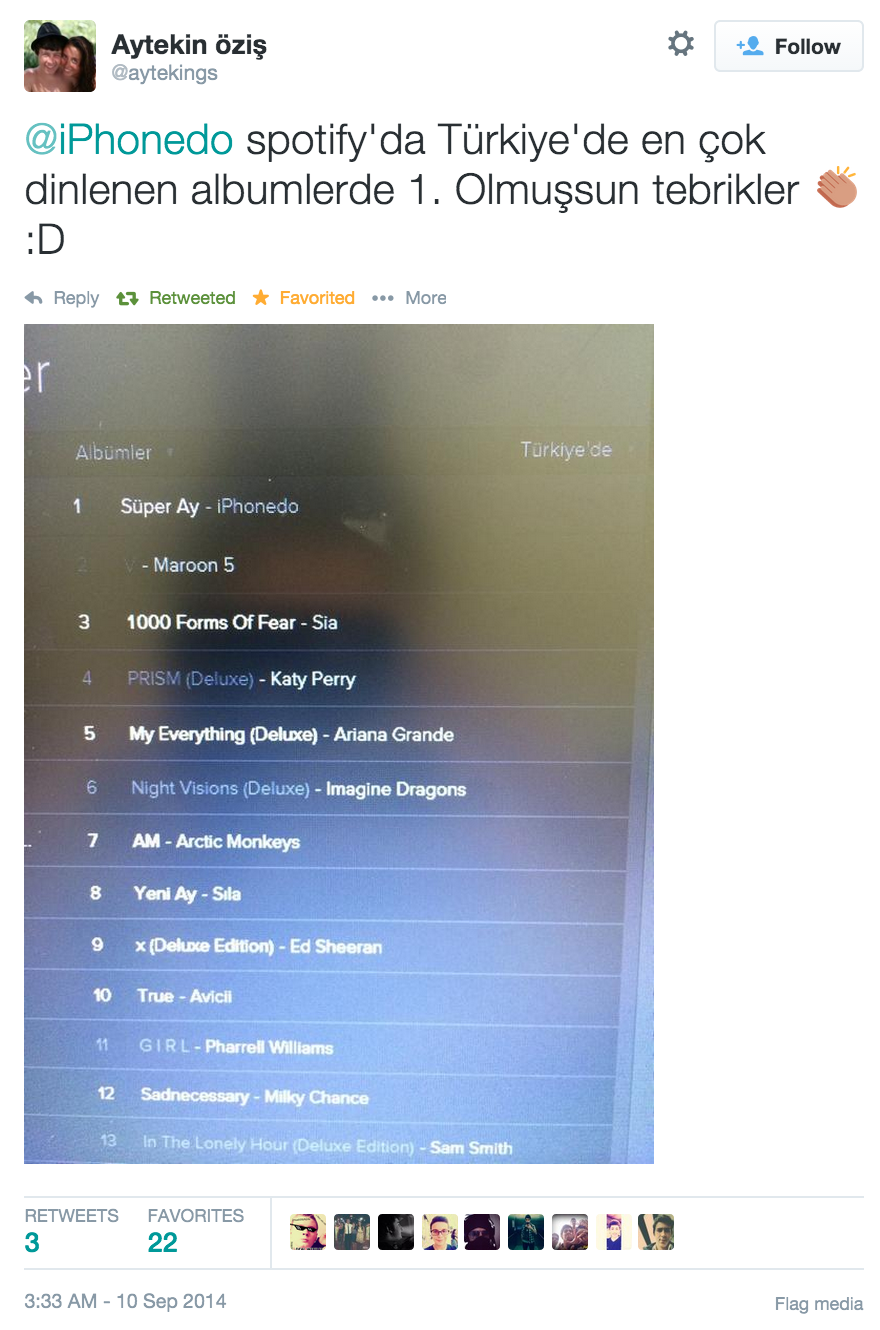Screen dimensions: 880x1330
Task: Open Aytekin öziş profile avatar
Action: [x=60, y=56]
